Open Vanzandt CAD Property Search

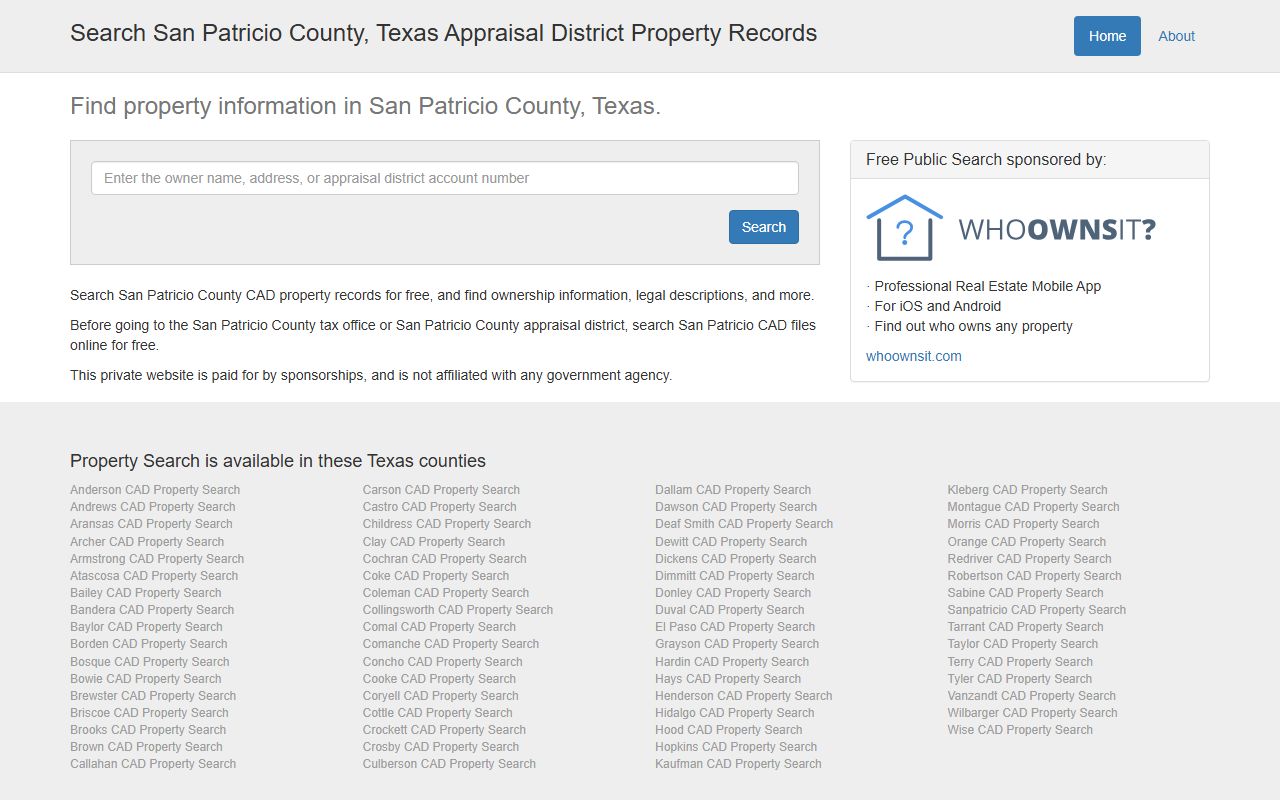pos(1032,696)
